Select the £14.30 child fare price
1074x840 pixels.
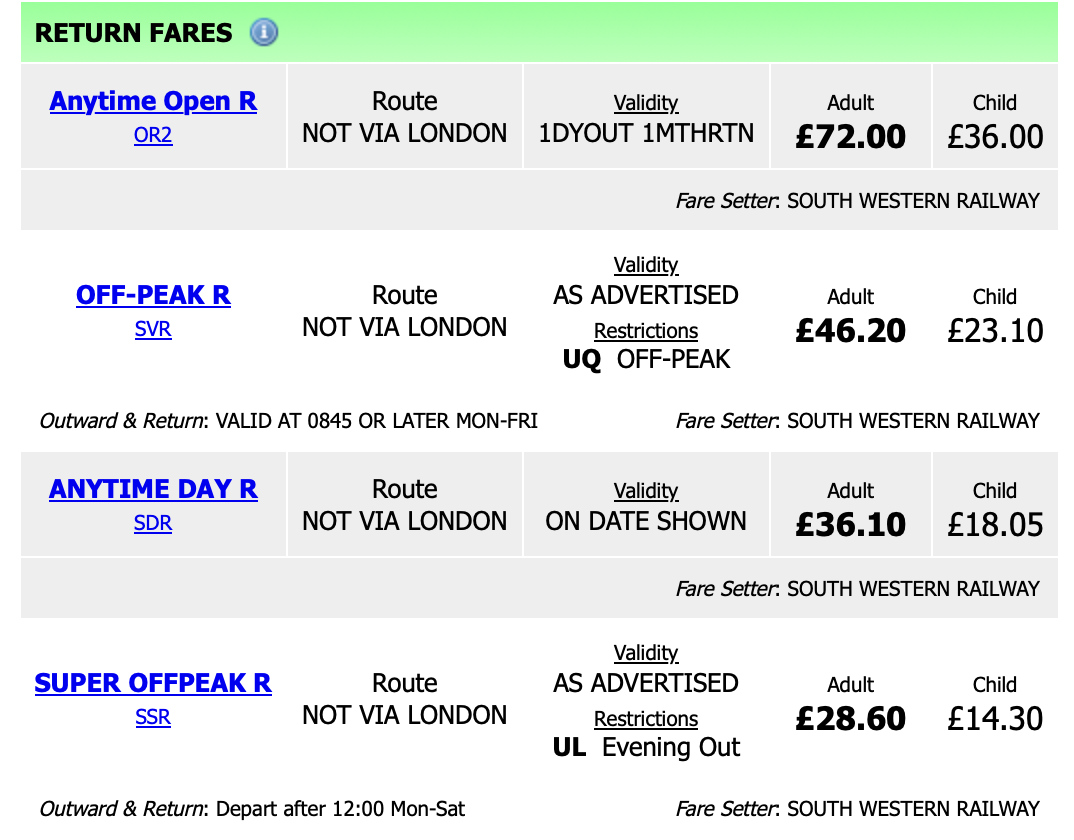(x=995, y=718)
